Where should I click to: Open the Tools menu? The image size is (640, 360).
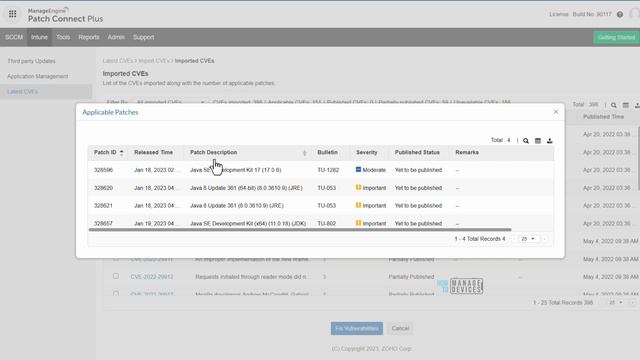63,37
